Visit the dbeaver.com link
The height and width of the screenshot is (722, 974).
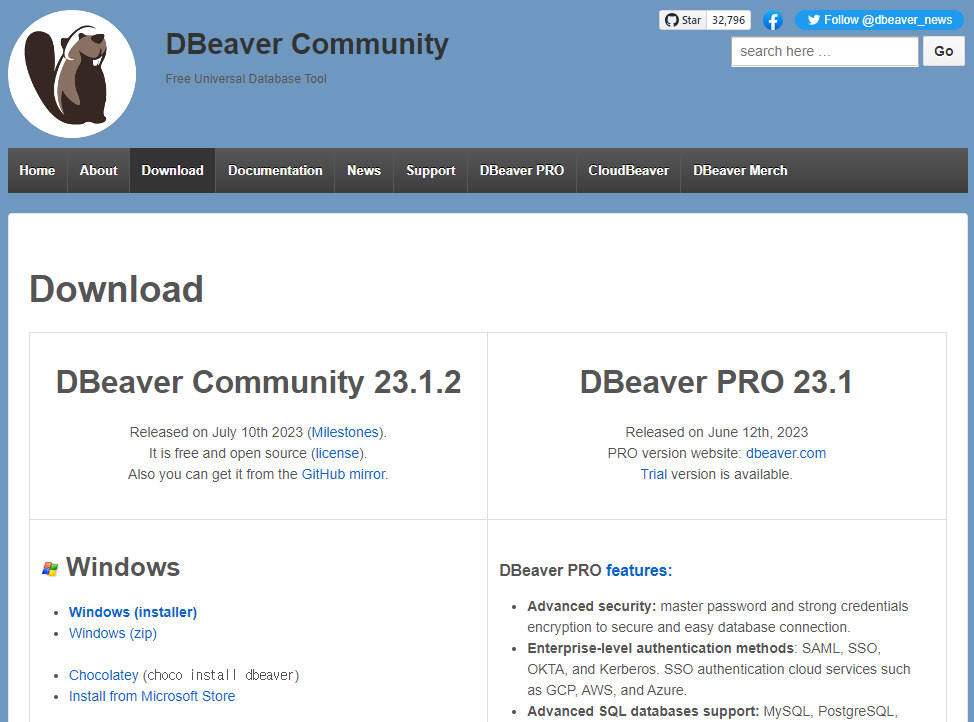(786, 453)
